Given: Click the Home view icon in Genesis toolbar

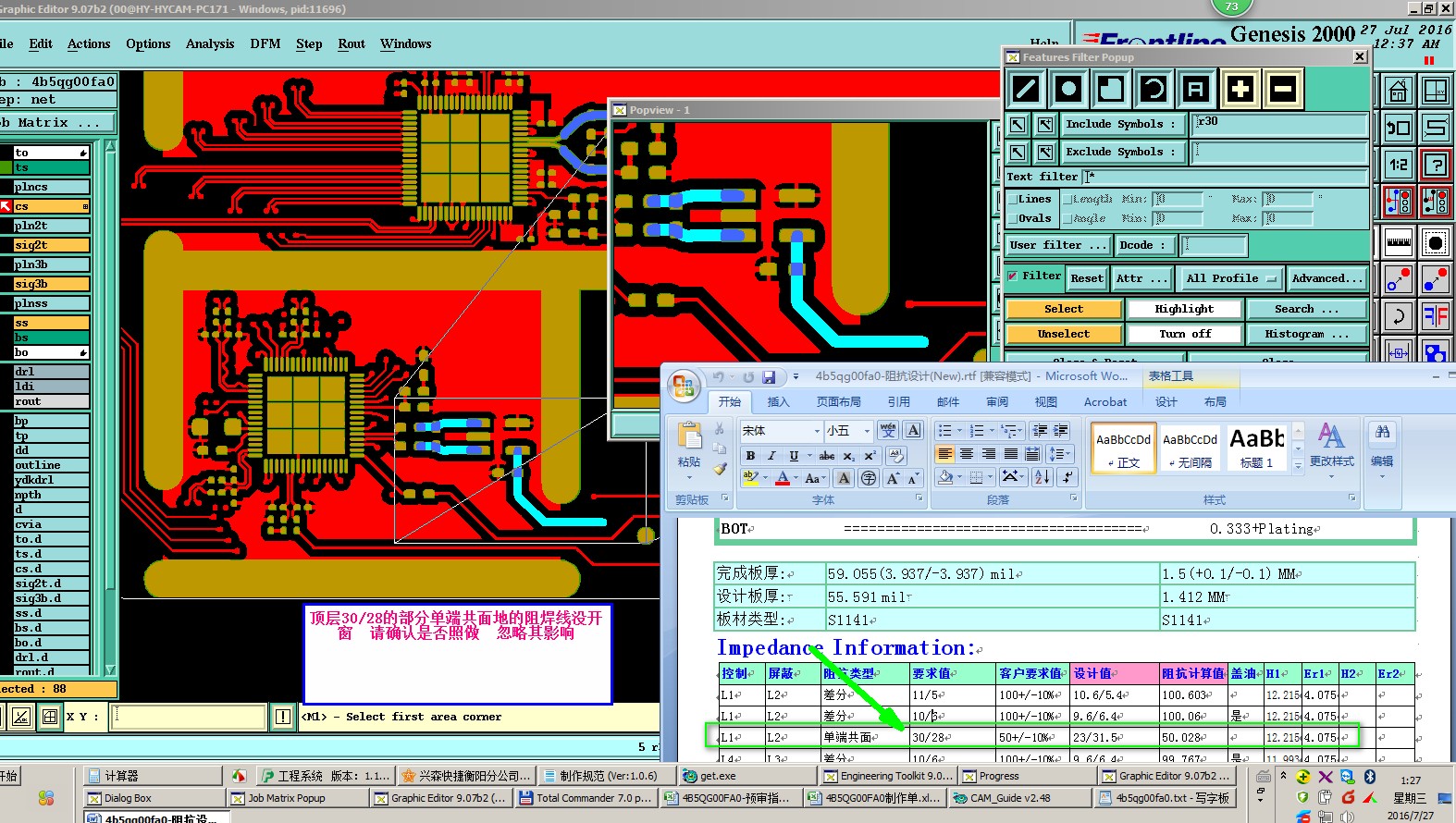Looking at the screenshot, I should 1399,91.
